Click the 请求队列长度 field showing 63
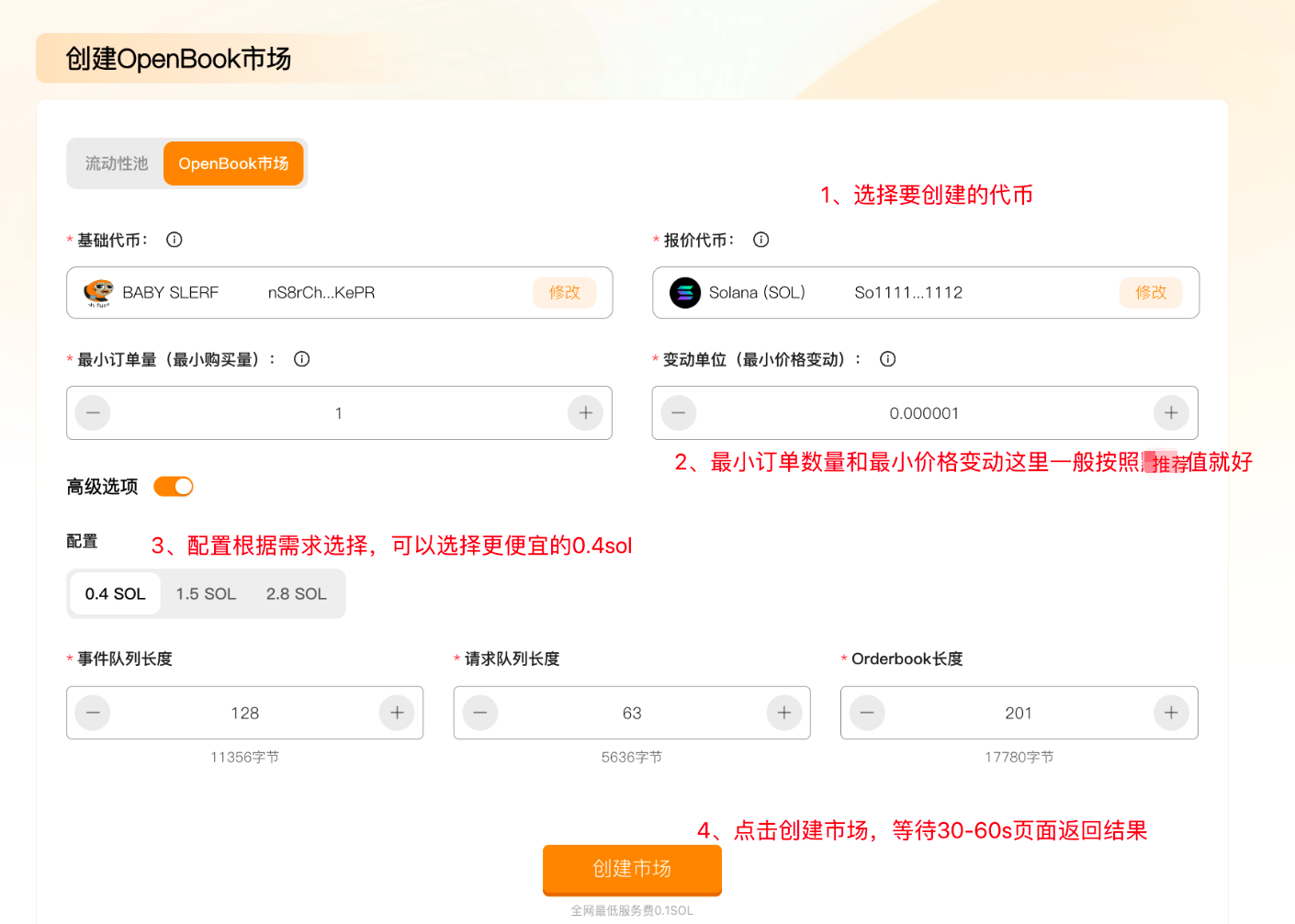Viewport: 1295px width, 924px height. (632, 713)
